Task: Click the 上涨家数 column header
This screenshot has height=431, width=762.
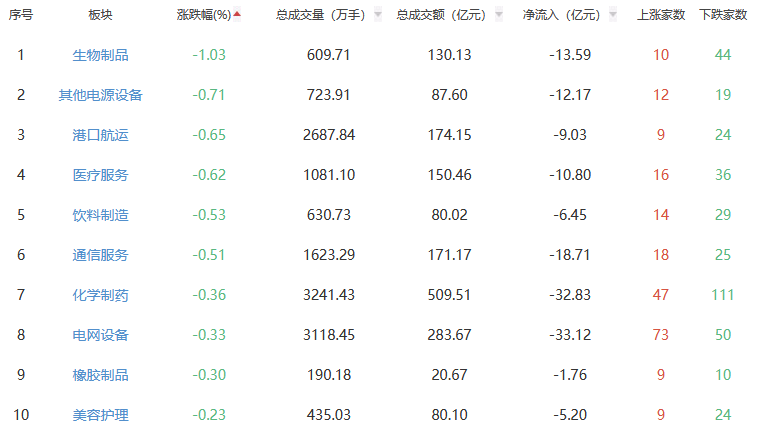Action: coord(661,16)
